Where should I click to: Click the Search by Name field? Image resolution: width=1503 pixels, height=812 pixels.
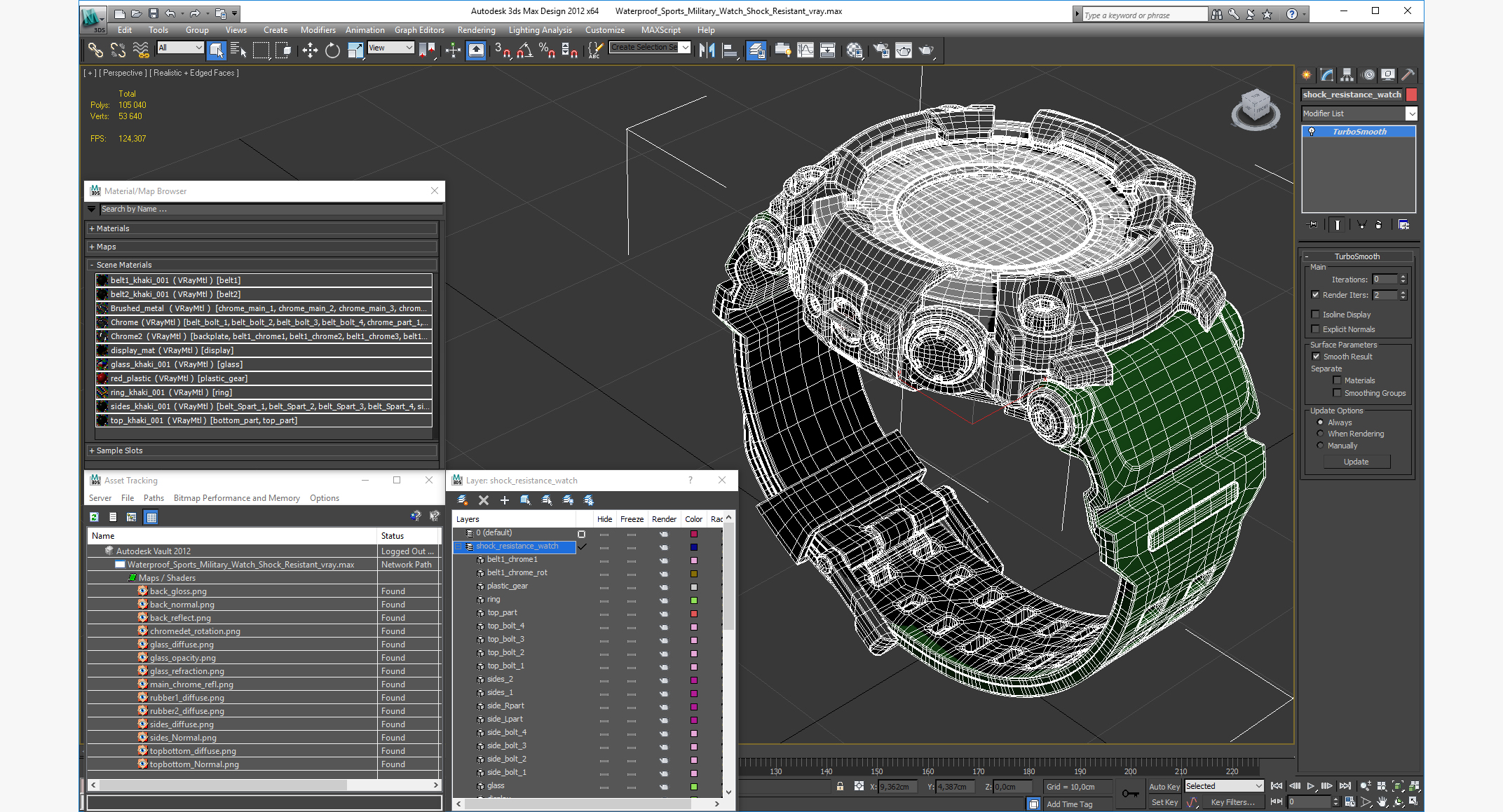pyautogui.click(x=271, y=209)
